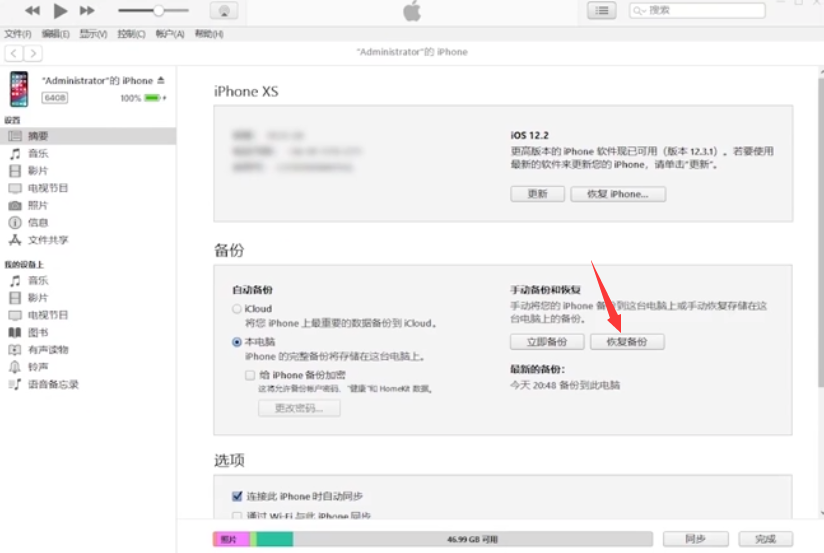The height and width of the screenshot is (553, 824).
Task: Open the 编辑(E) menu
Action: 56,34
